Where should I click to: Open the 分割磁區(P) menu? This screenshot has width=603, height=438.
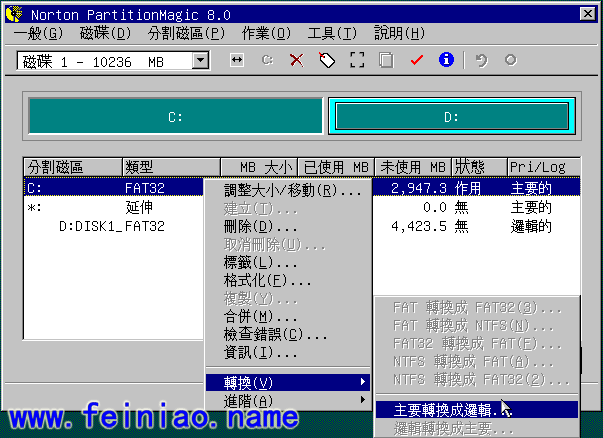[185, 33]
